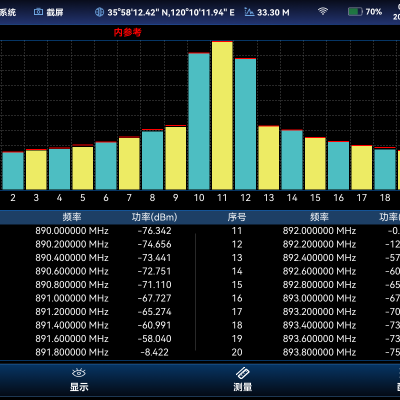Click sequence number 11 in table
400x400 pixels.
tap(237, 231)
